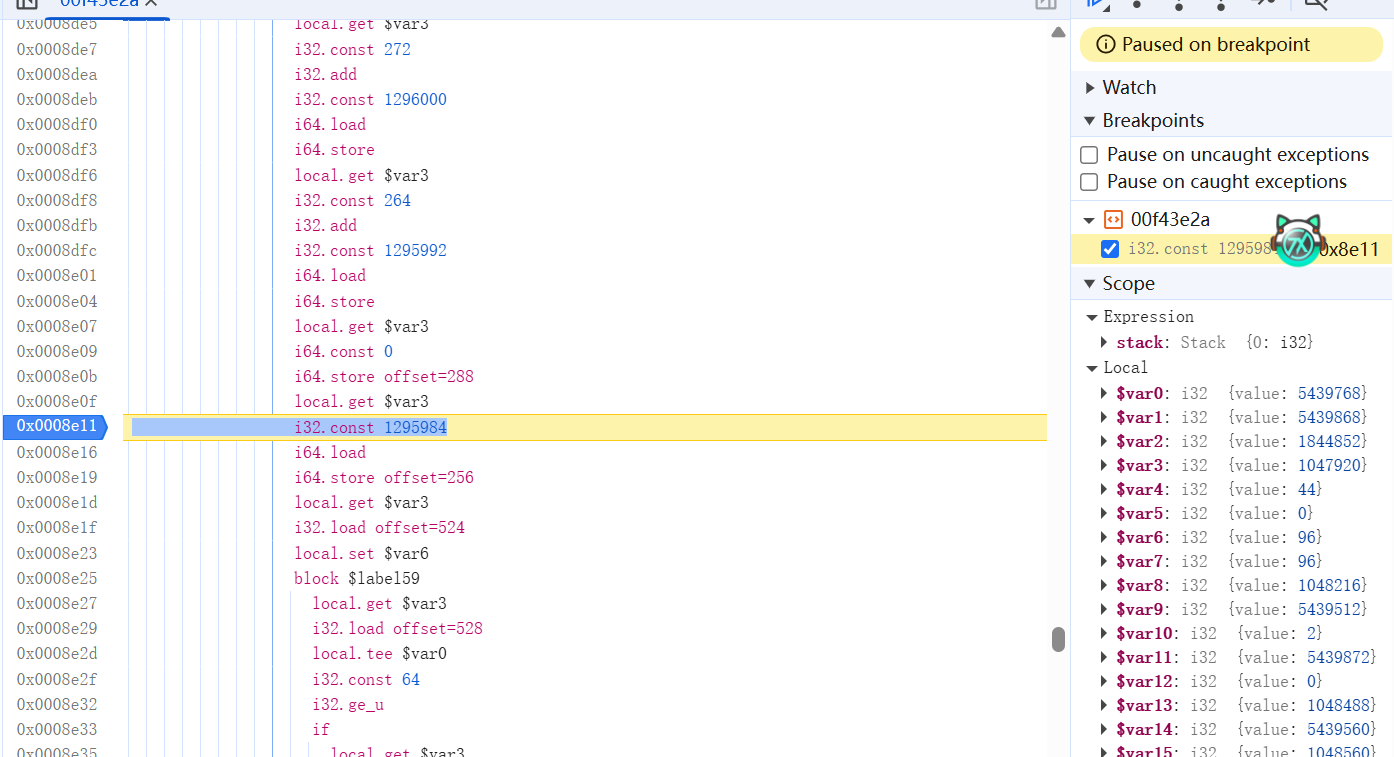Click the code editor scrollbar thumb
The image size is (1394, 757).
(1058, 639)
